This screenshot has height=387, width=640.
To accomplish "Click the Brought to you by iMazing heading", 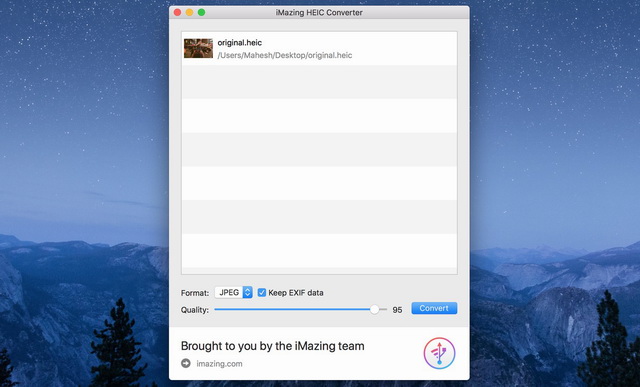I will tap(273, 346).
